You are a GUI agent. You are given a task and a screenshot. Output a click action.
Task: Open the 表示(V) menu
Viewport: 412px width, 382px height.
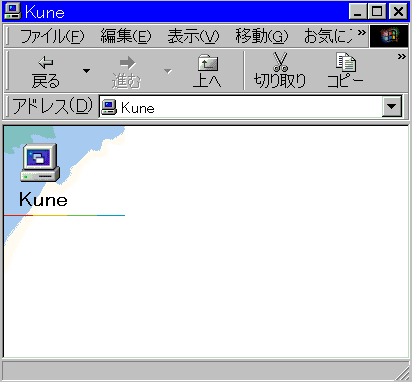(x=193, y=36)
